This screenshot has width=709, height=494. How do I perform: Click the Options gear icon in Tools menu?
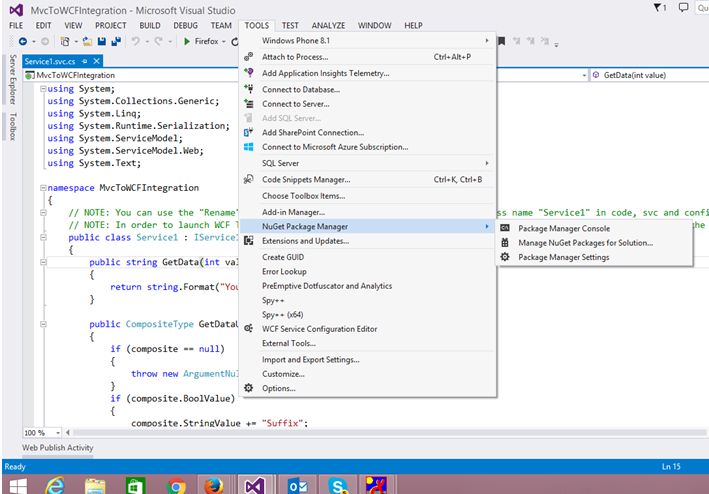pyautogui.click(x=249, y=388)
